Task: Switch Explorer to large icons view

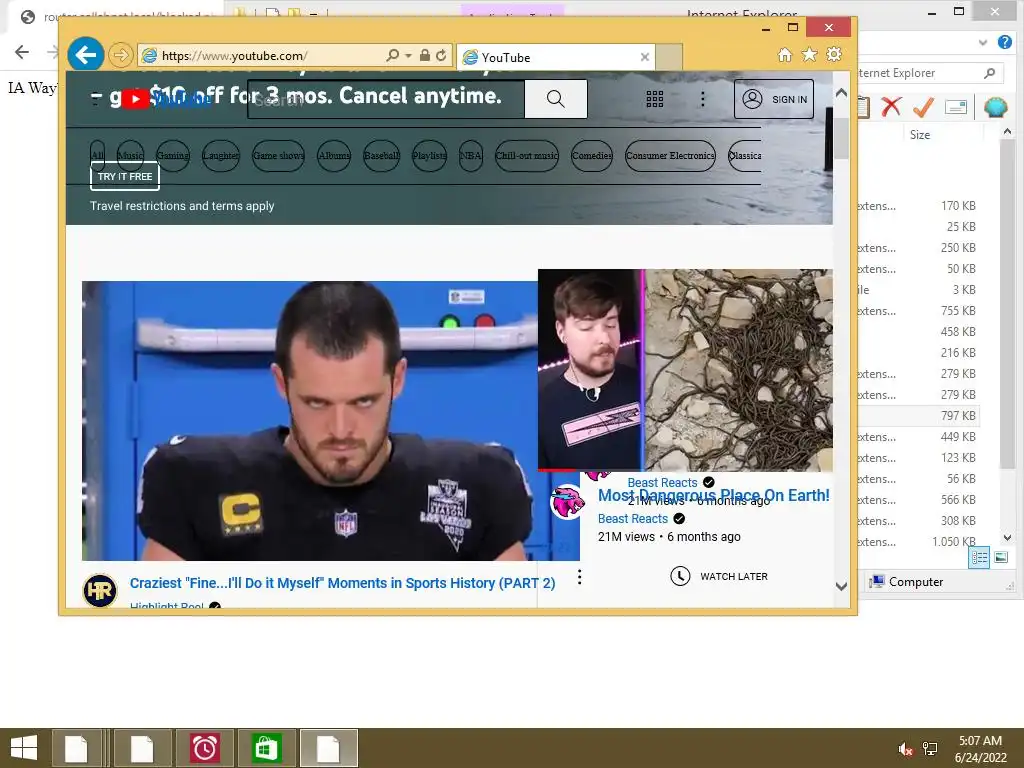Action: [1000, 558]
